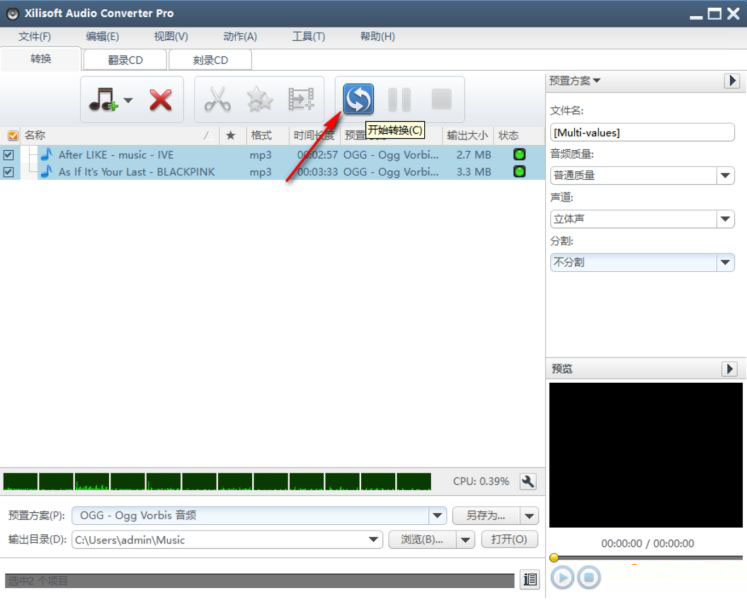Open the 另存为 arrow dropdown
The width and height of the screenshot is (747, 600).
529,515
